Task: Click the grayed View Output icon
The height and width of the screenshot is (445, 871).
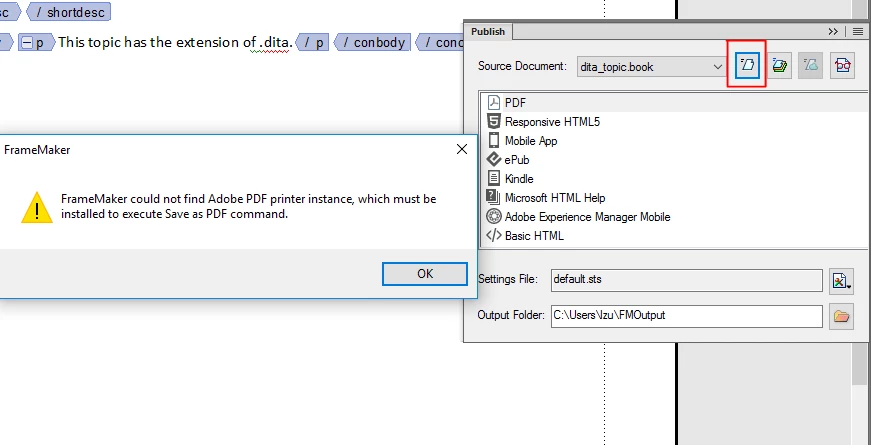Action: click(x=810, y=66)
